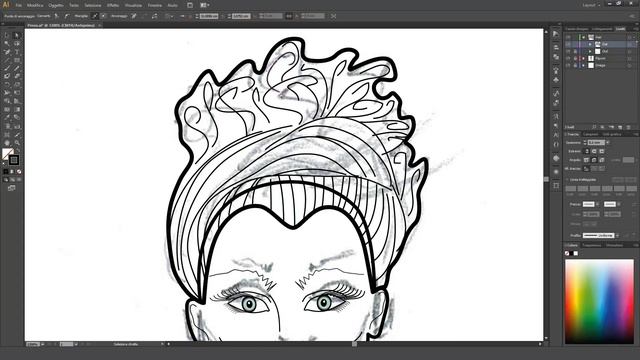Open the Effetto menu
Viewport: 640px width, 360px height.
point(113,5)
